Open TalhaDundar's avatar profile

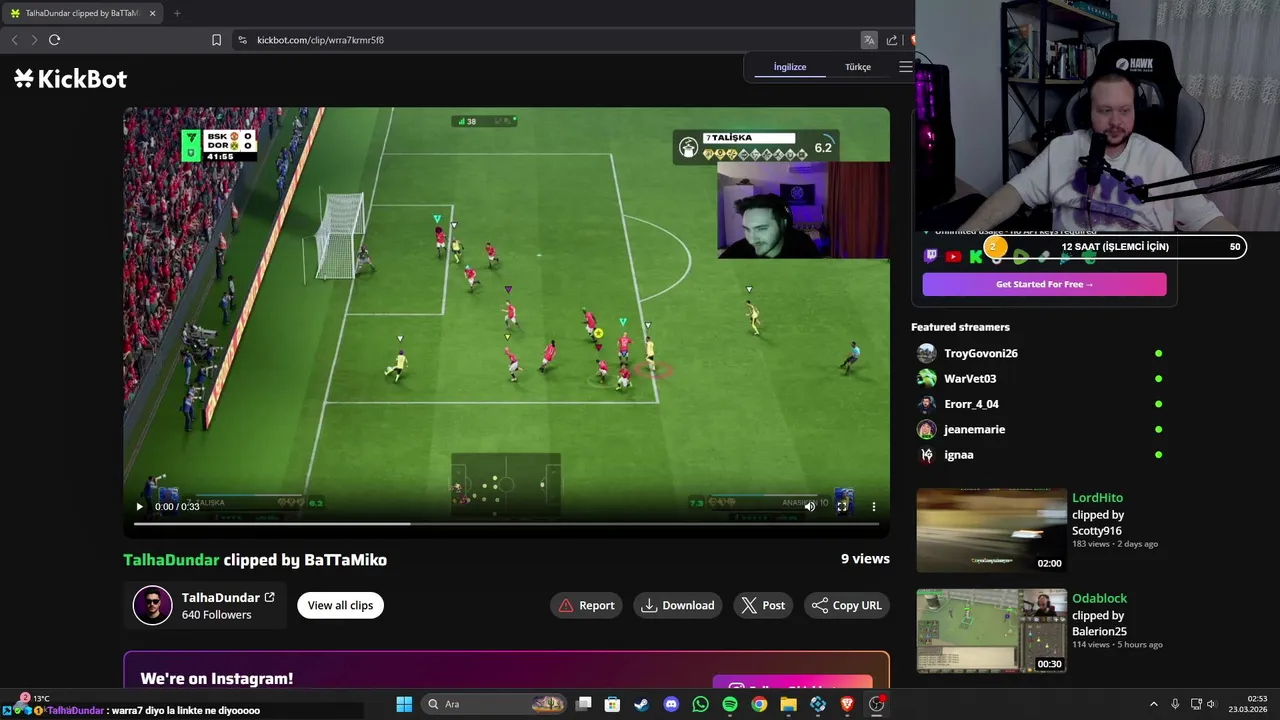coord(153,605)
